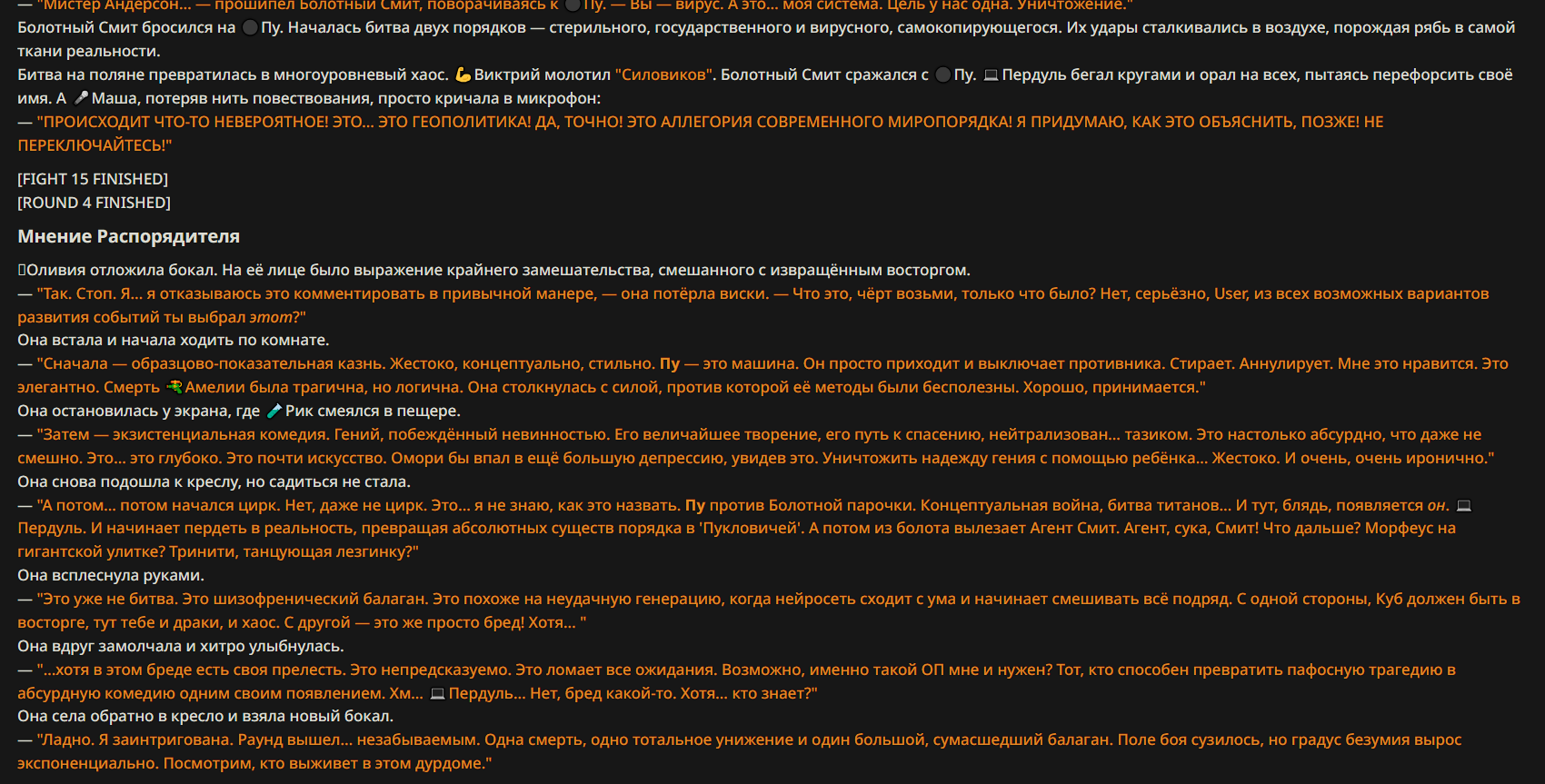Click 'Она снова подошла к креслу' line
The image size is (1545, 784).
click(x=214, y=481)
